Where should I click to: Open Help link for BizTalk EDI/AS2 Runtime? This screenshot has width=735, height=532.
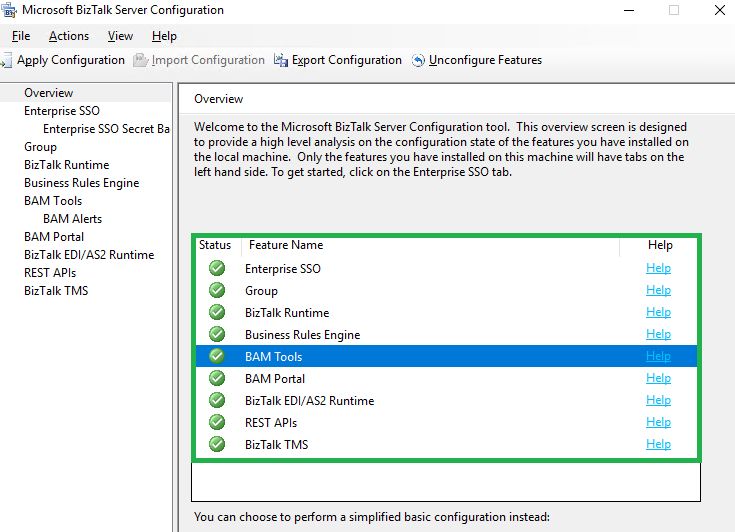click(x=658, y=400)
